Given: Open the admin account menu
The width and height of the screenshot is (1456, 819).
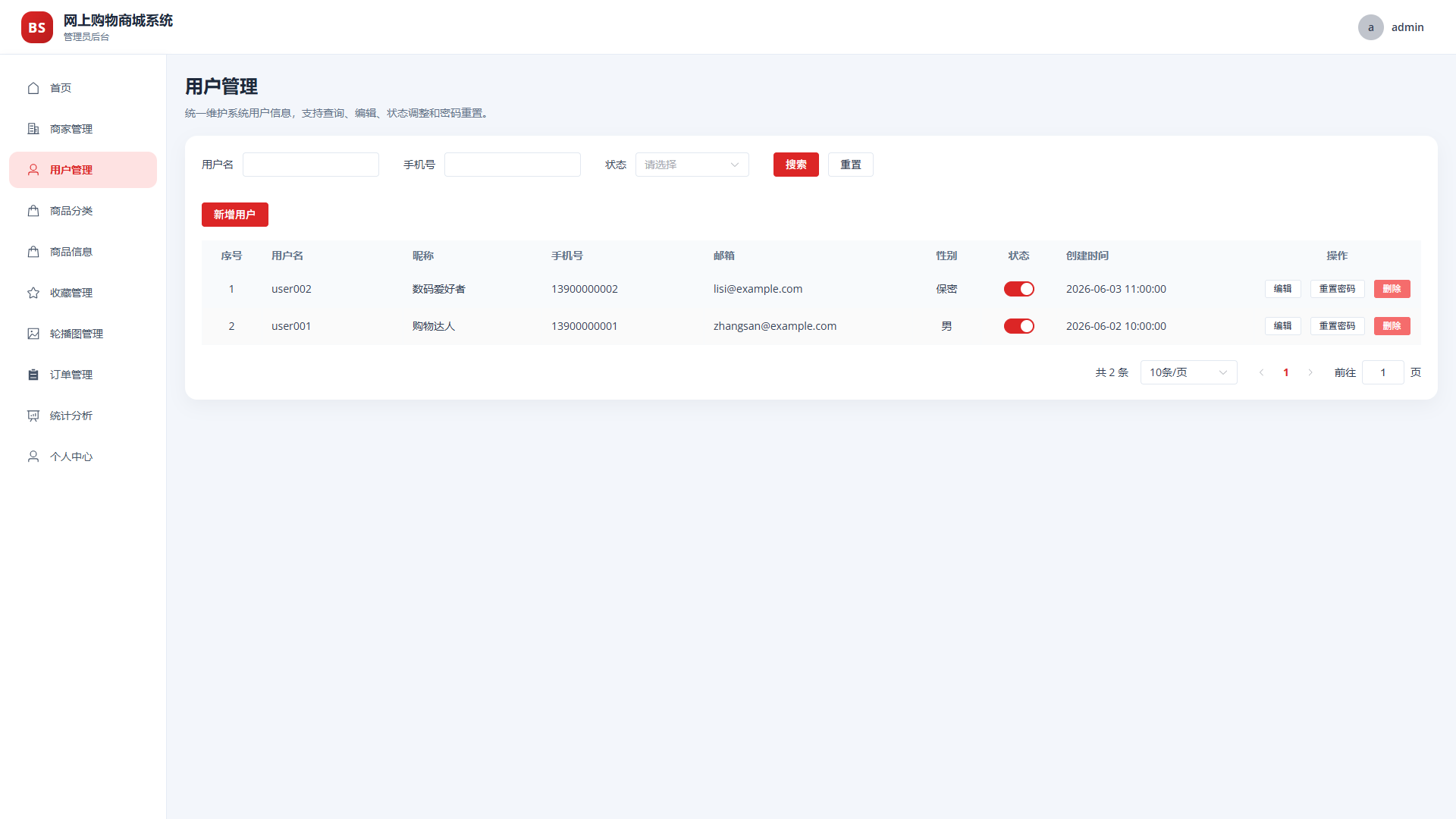Looking at the screenshot, I should [x=1391, y=27].
